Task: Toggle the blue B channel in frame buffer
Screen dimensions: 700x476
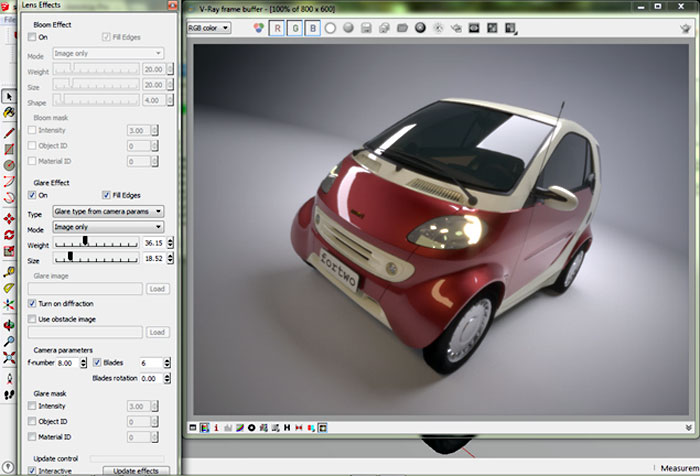Action: coord(312,28)
